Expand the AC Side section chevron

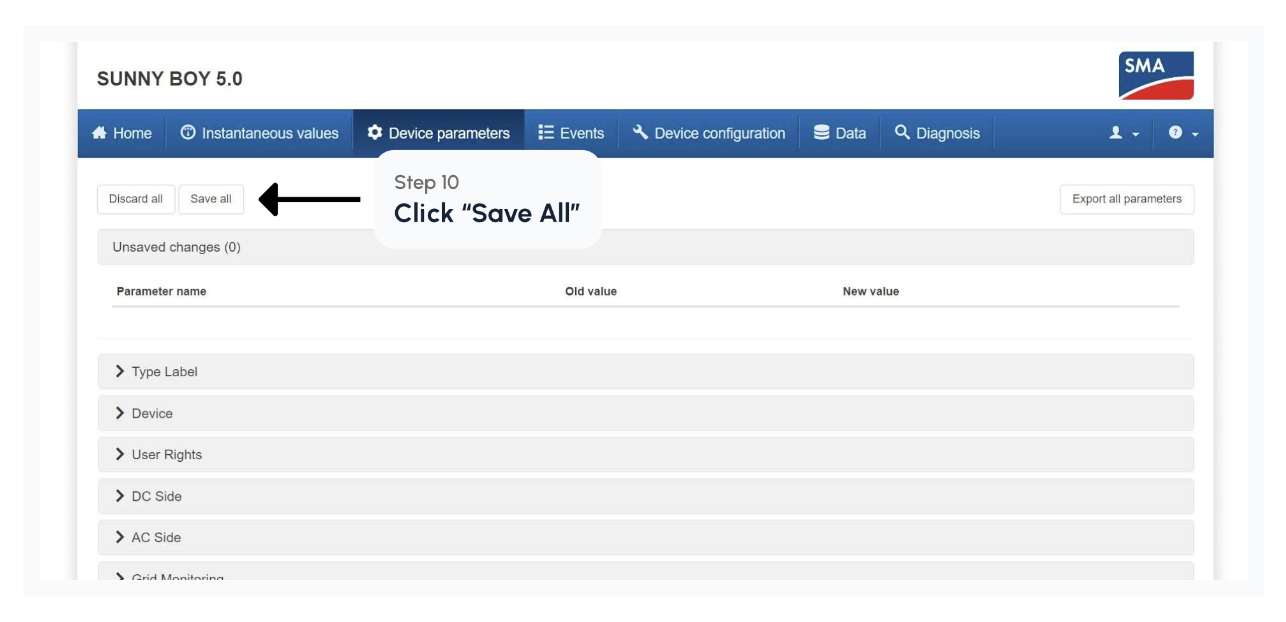tap(120, 537)
